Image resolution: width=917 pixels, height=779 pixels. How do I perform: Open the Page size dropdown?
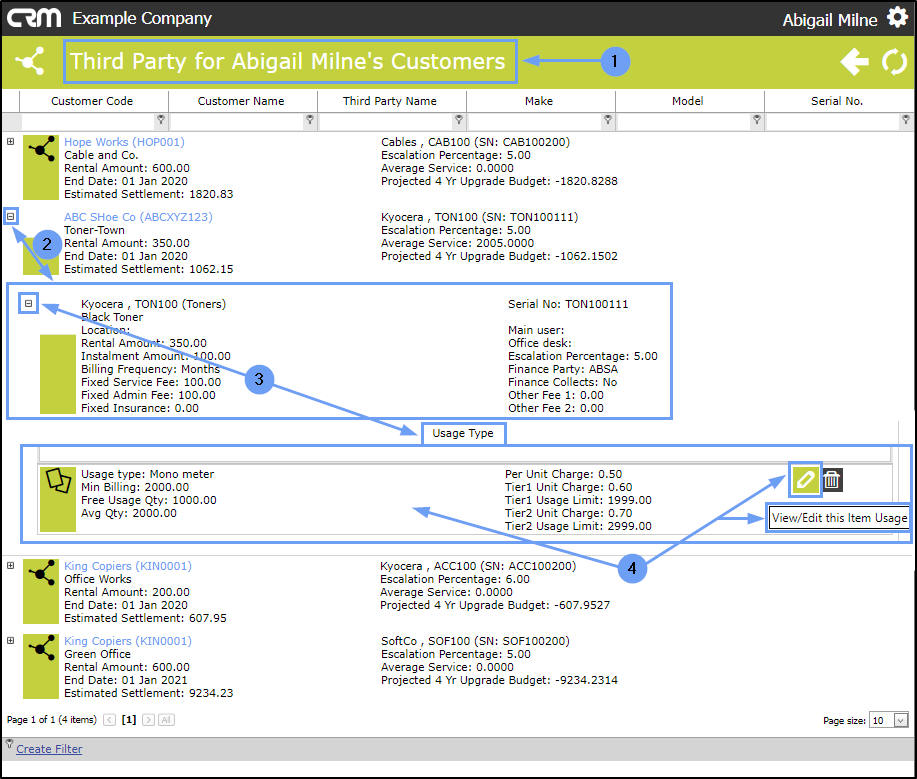(x=901, y=721)
